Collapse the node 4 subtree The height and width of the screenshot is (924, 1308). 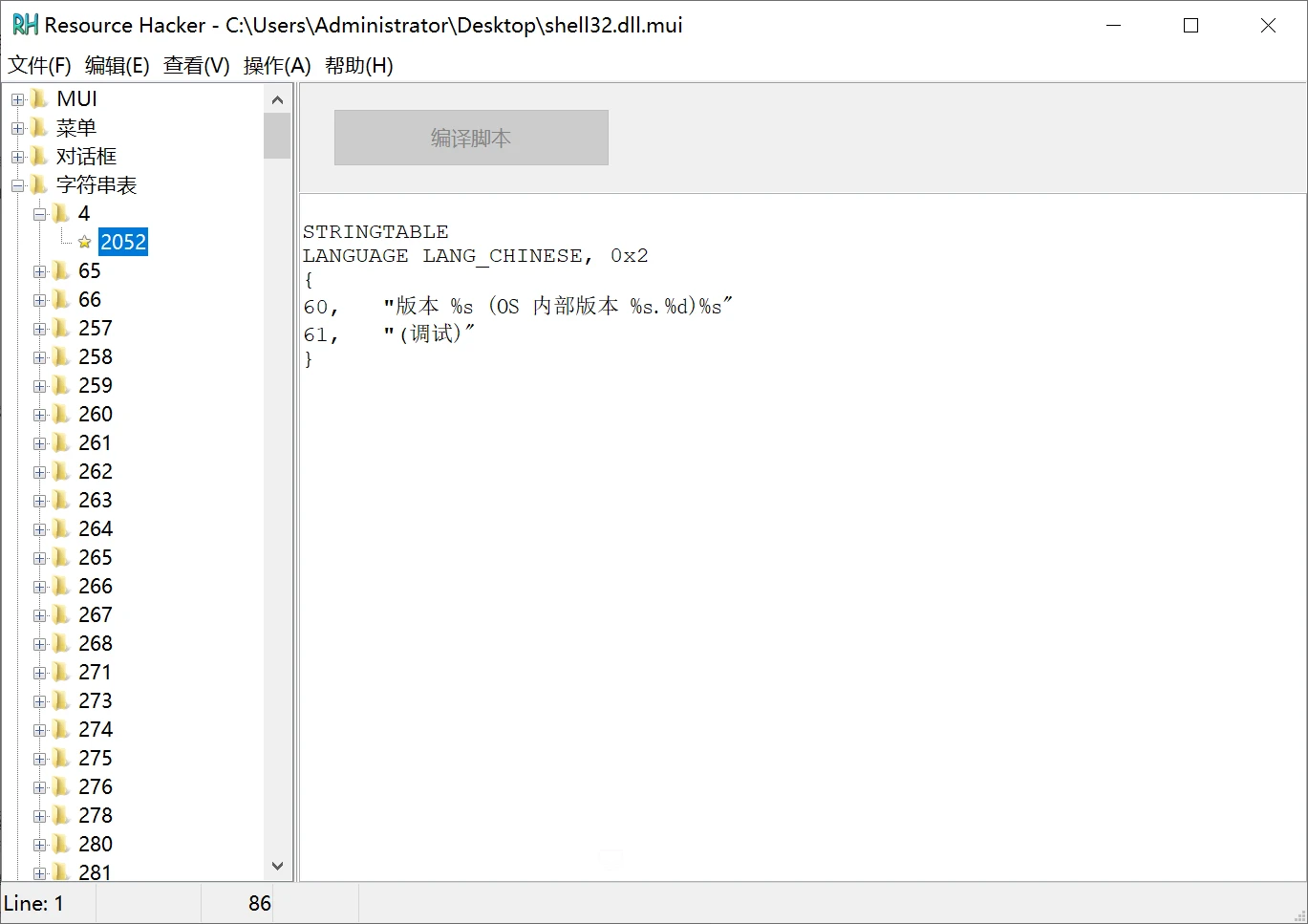[39, 214]
